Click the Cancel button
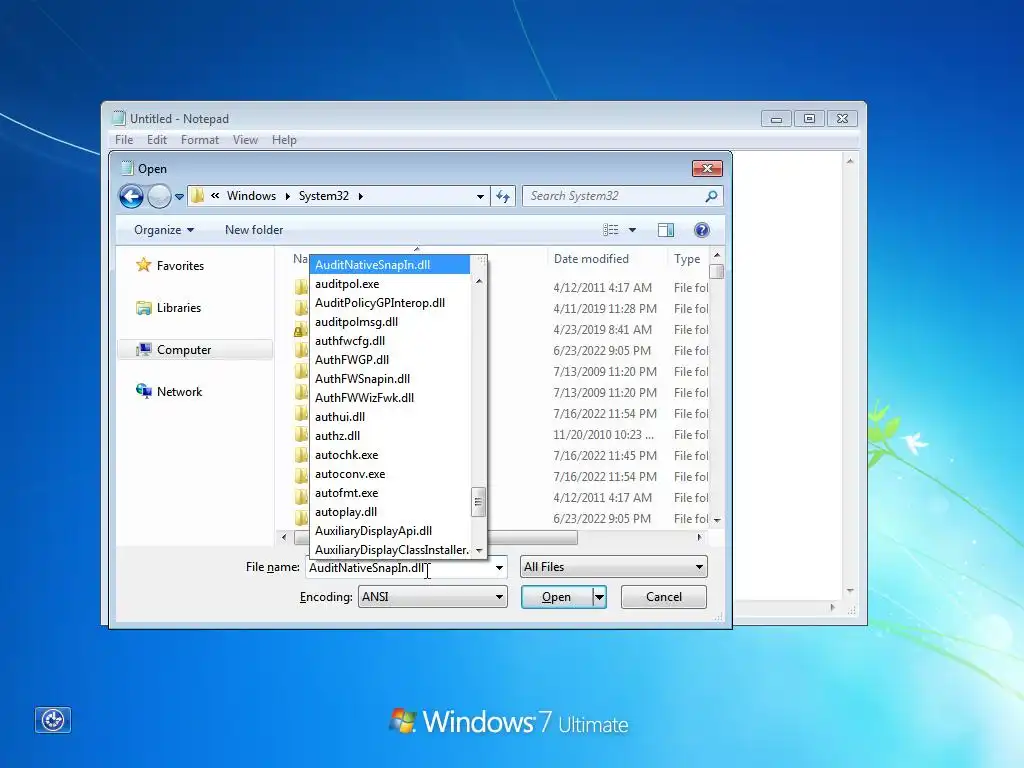The height and width of the screenshot is (768, 1024). (664, 597)
